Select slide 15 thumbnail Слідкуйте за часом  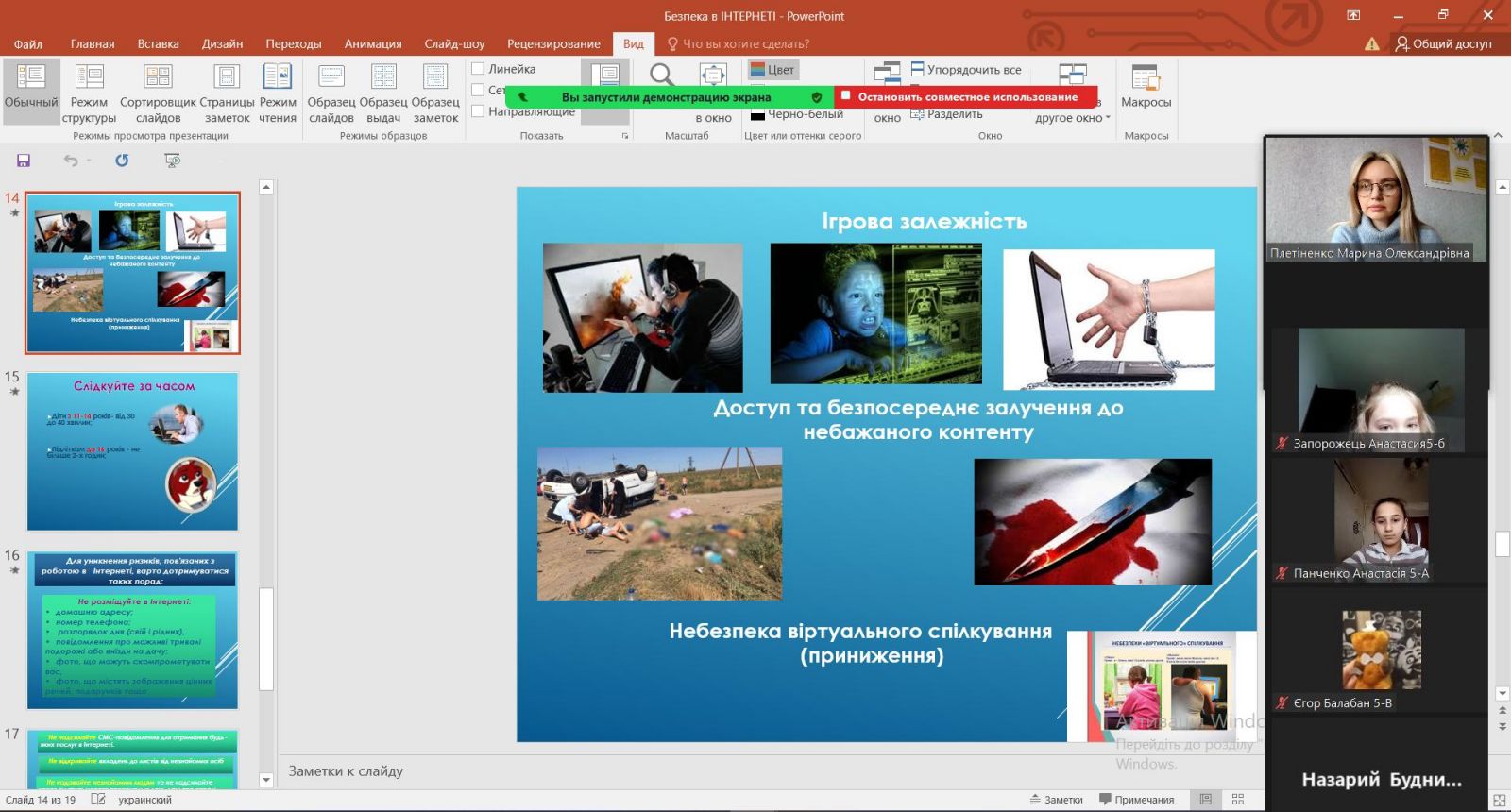point(132,451)
